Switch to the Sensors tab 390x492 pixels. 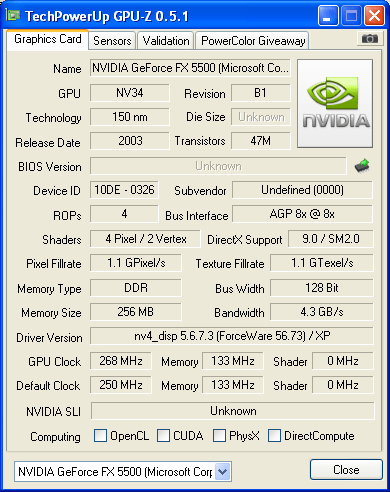112,41
